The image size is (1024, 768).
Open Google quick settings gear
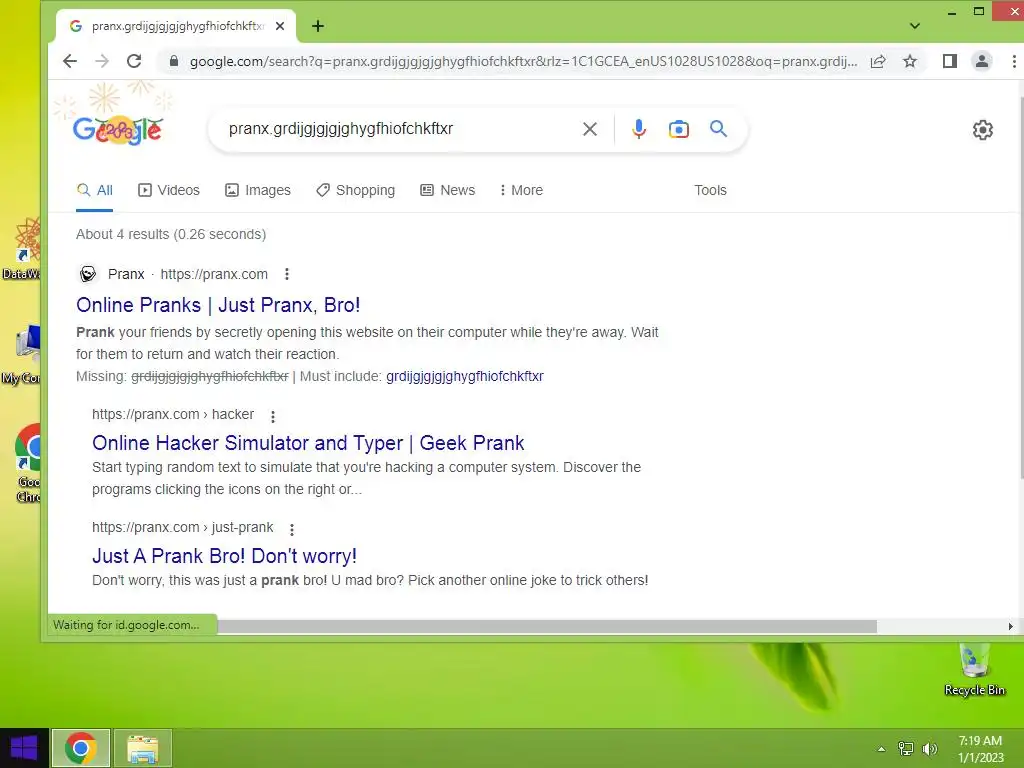[982, 130]
